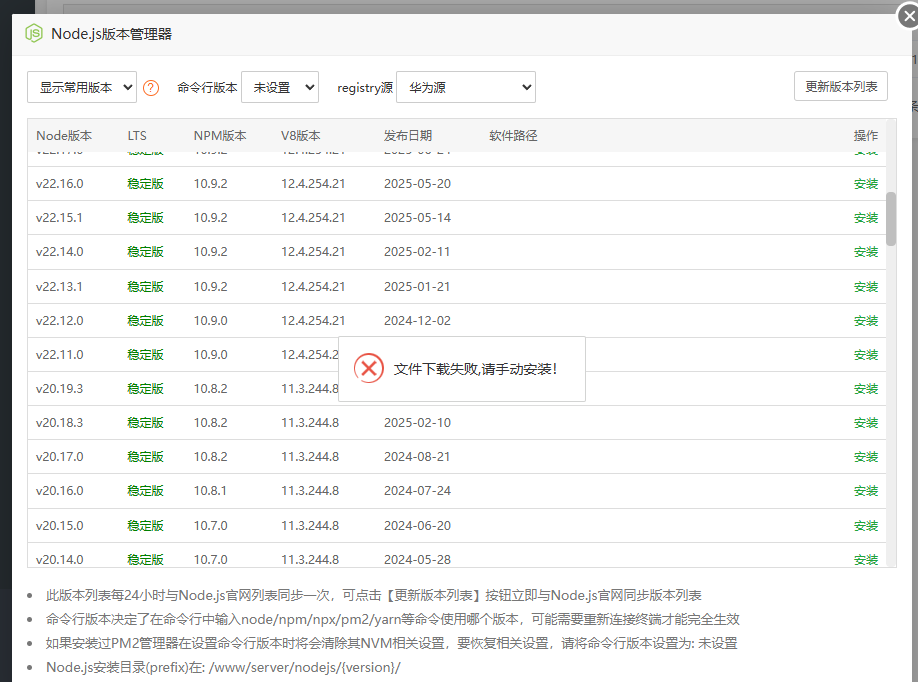The height and width of the screenshot is (682, 918).
Task: Open the 显示常用版本 dropdown
Action: (82, 87)
